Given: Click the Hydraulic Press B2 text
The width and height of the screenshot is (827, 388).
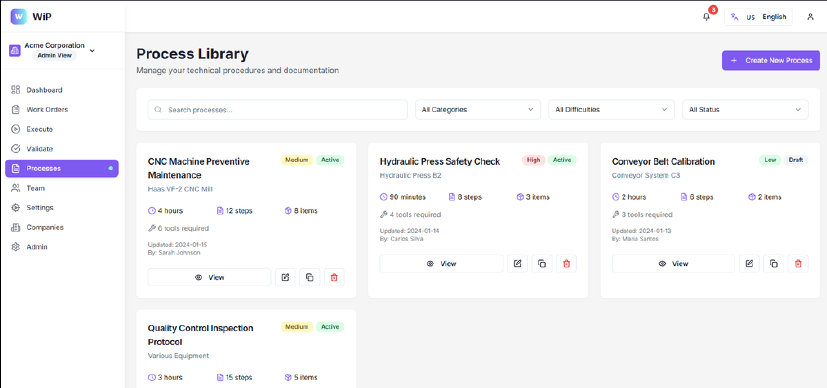Looking at the screenshot, I should (x=410, y=175).
